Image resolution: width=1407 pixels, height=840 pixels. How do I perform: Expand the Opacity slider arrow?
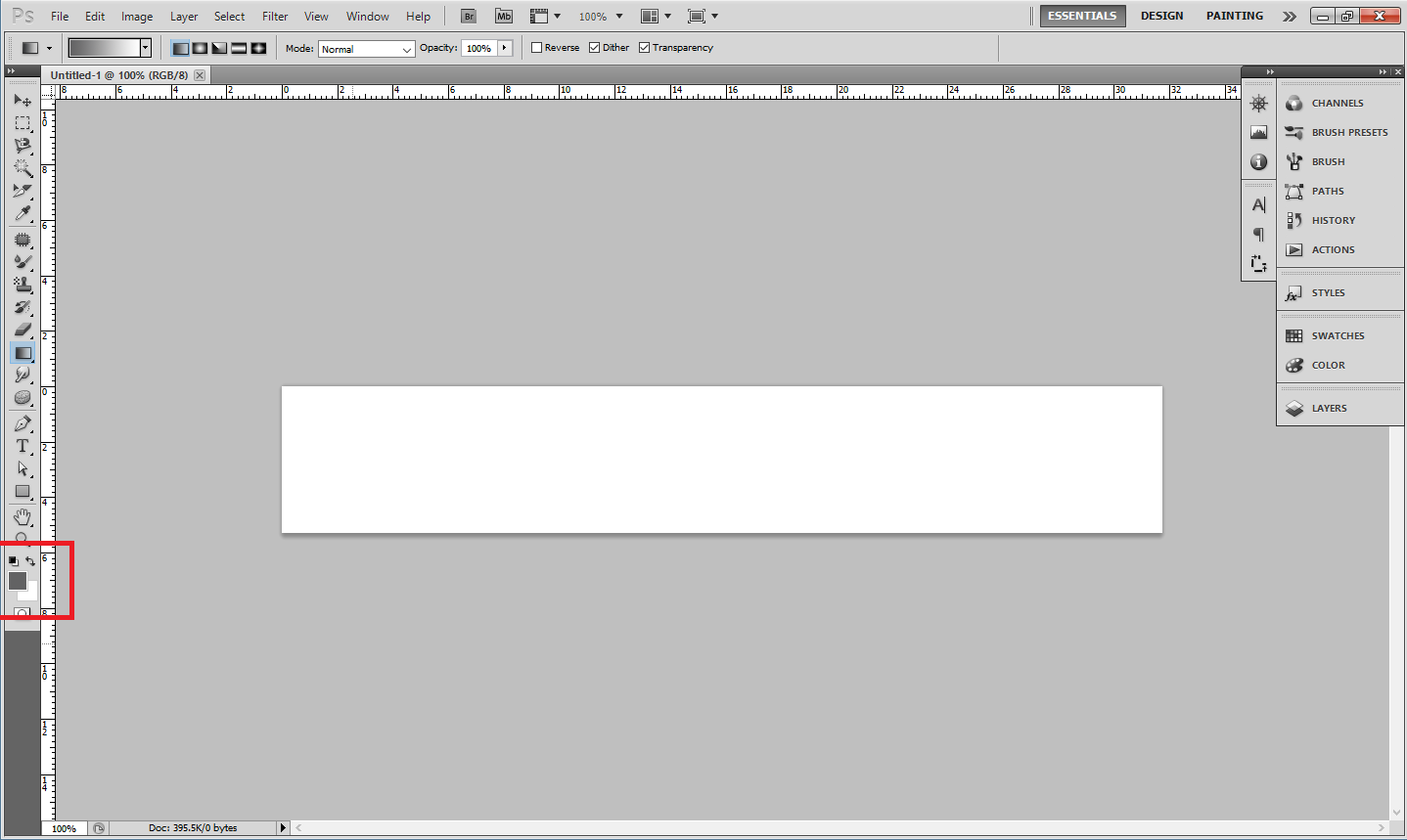click(x=505, y=48)
